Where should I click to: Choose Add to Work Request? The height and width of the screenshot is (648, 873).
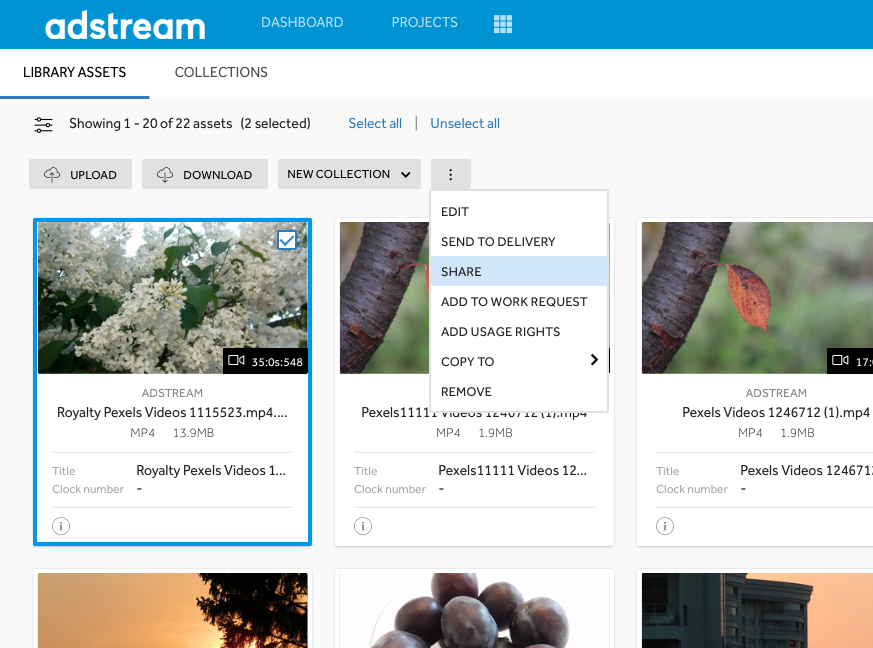[519, 302]
